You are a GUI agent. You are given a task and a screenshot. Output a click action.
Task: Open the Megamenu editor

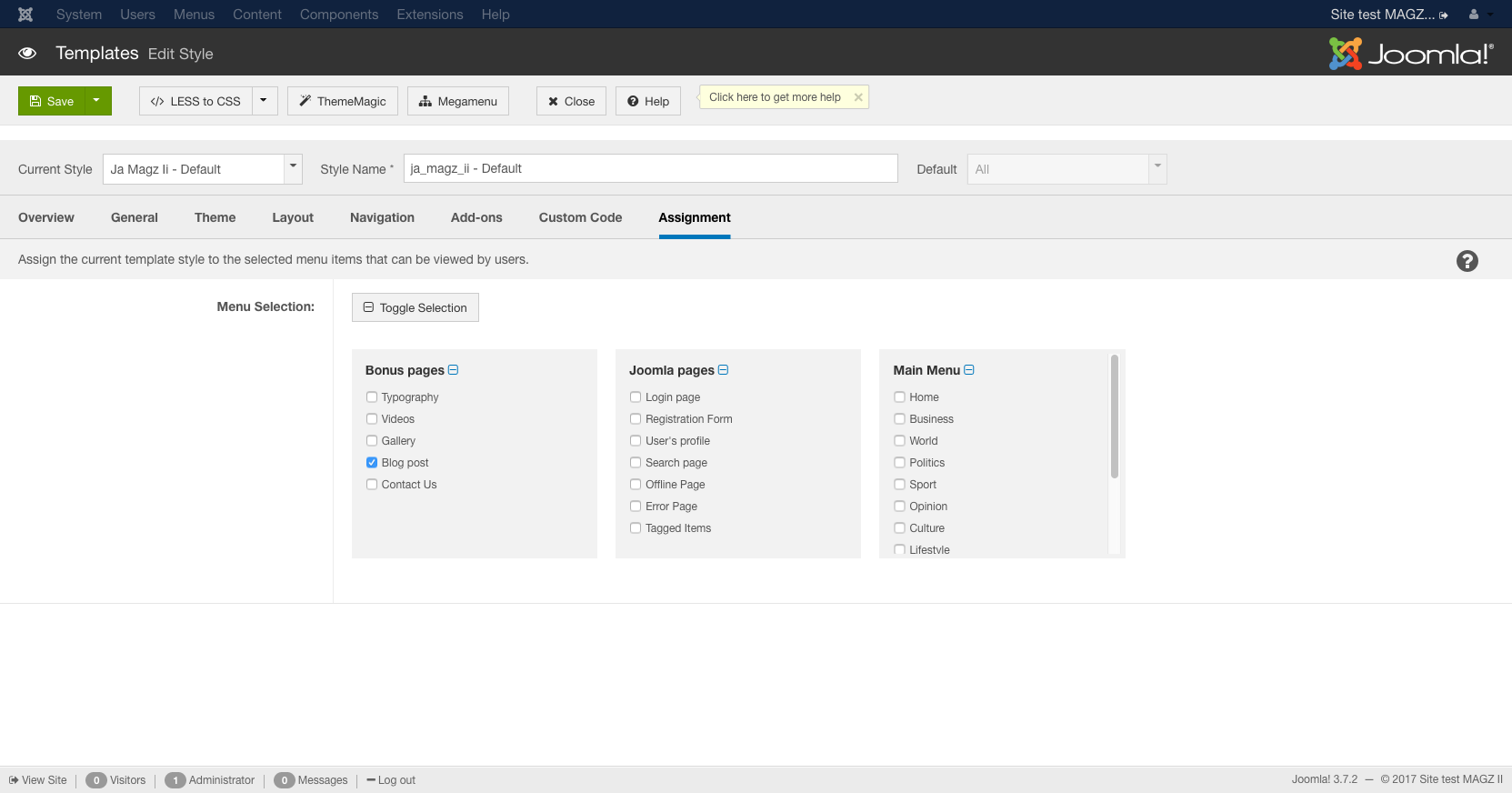pyautogui.click(x=458, y=101)
